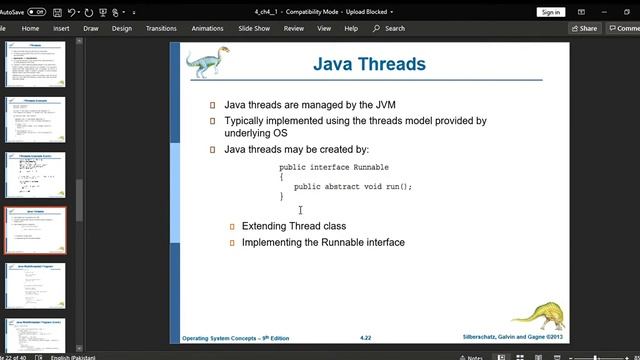Open the Insert tab
The image size is (640, 360).
tap(61, 28)
